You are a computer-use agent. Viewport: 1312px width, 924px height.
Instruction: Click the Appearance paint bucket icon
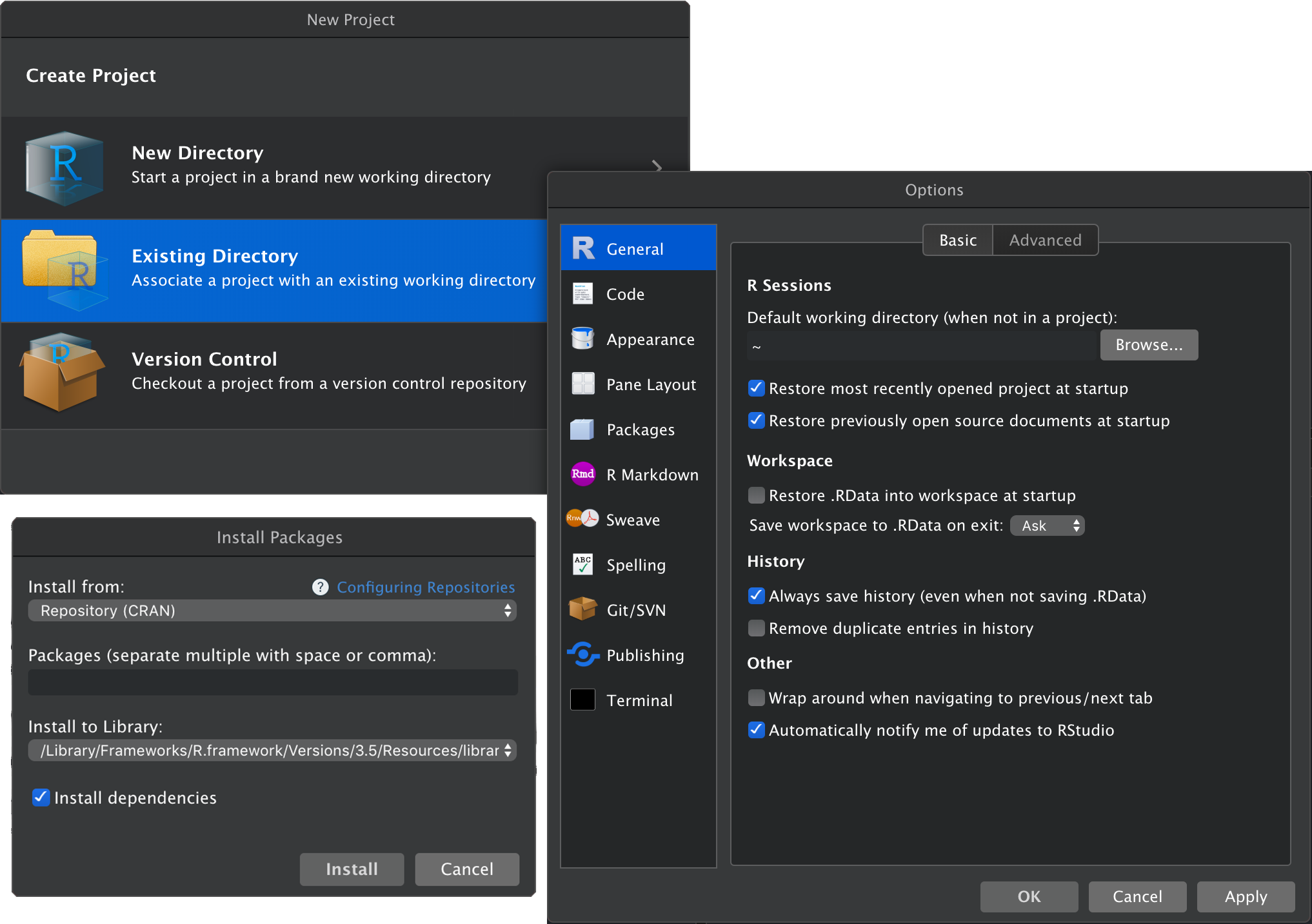pos(583,339)
